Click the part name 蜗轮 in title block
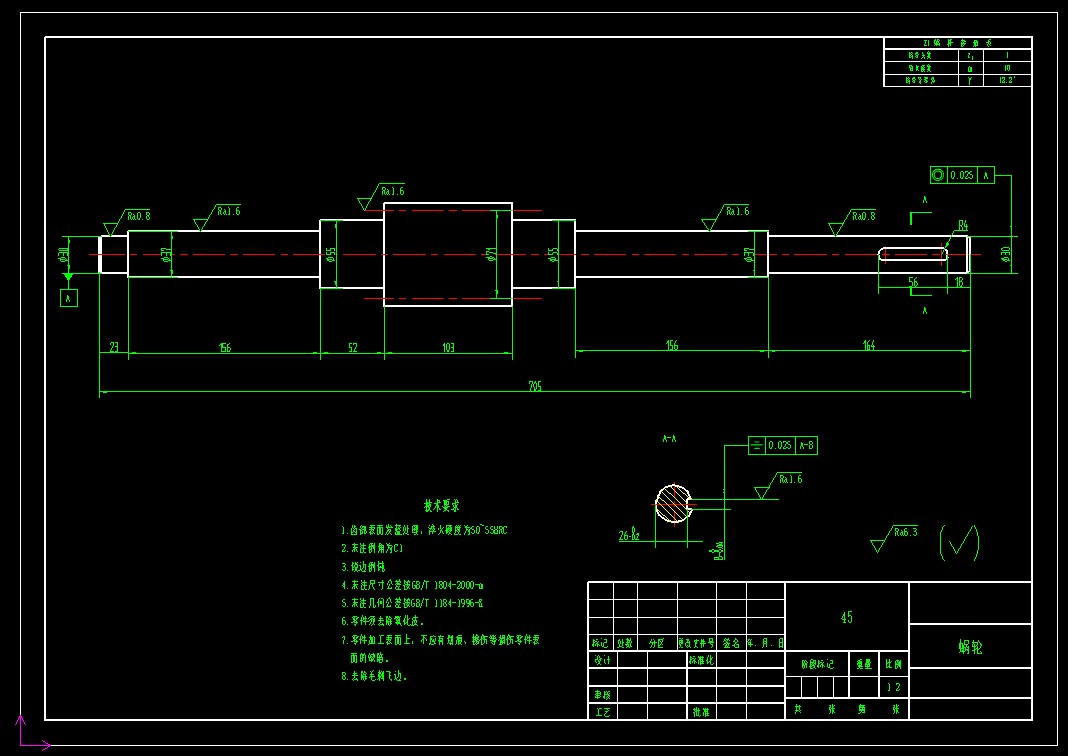 [x=971, y=646]
